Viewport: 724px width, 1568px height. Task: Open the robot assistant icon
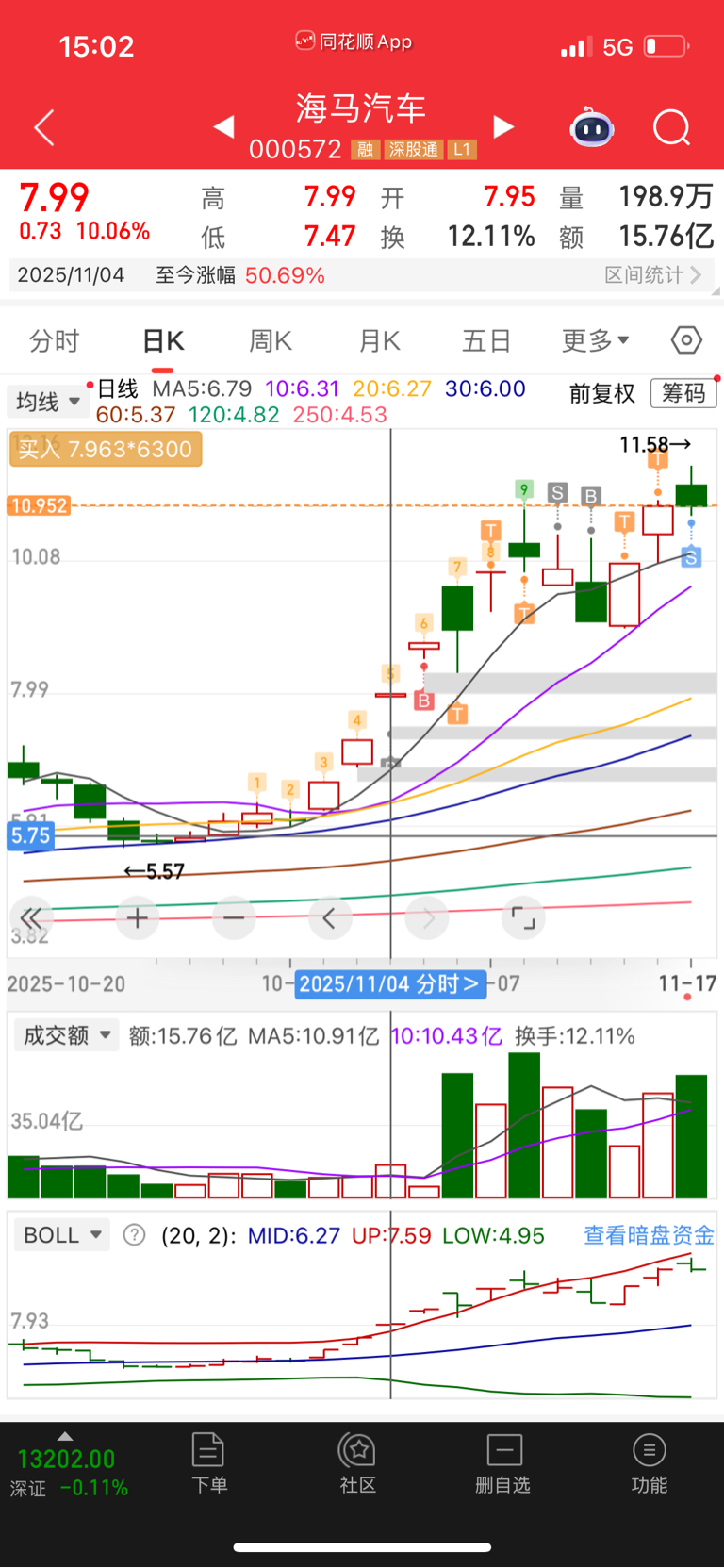click(592, 127)
